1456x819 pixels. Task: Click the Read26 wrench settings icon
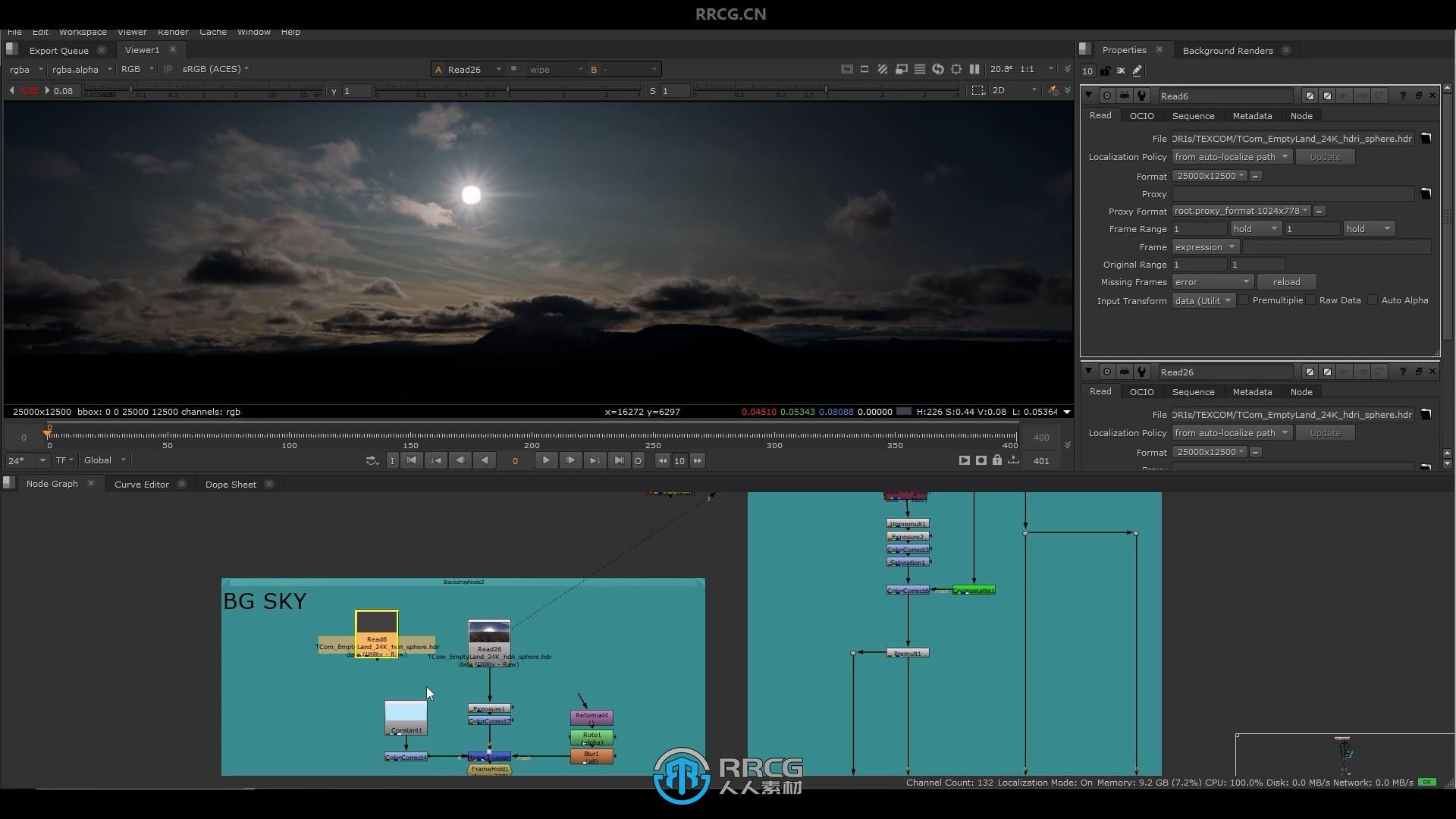[x=1142, y=372]
